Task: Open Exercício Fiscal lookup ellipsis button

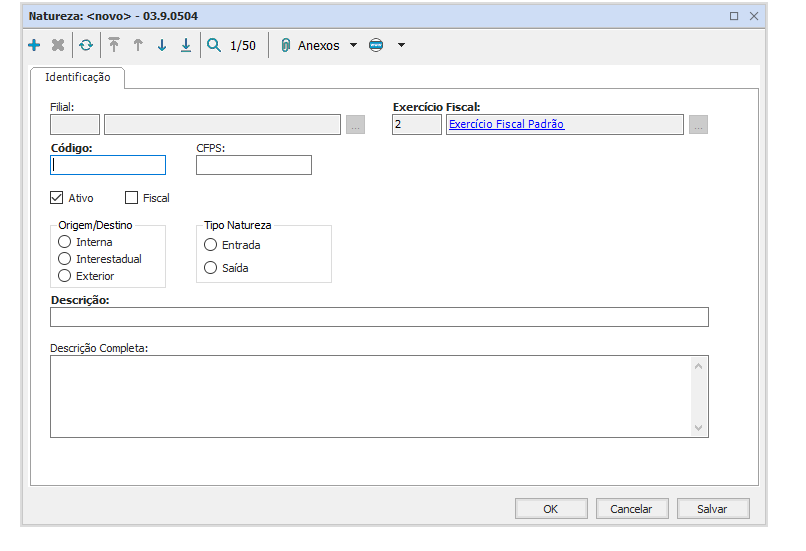Action: [698, 125]
